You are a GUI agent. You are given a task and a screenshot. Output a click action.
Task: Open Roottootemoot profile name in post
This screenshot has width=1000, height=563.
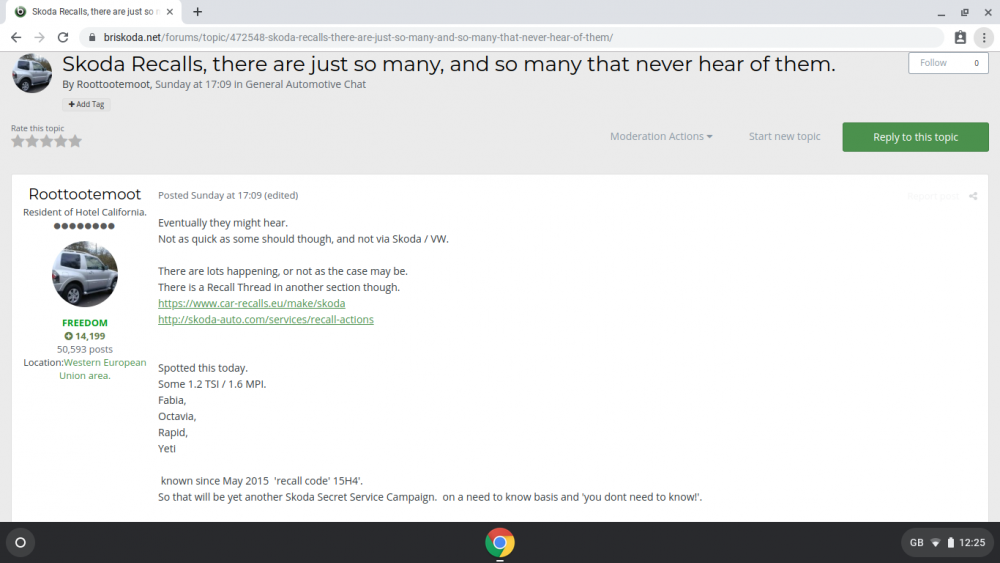tap(85, 194)
